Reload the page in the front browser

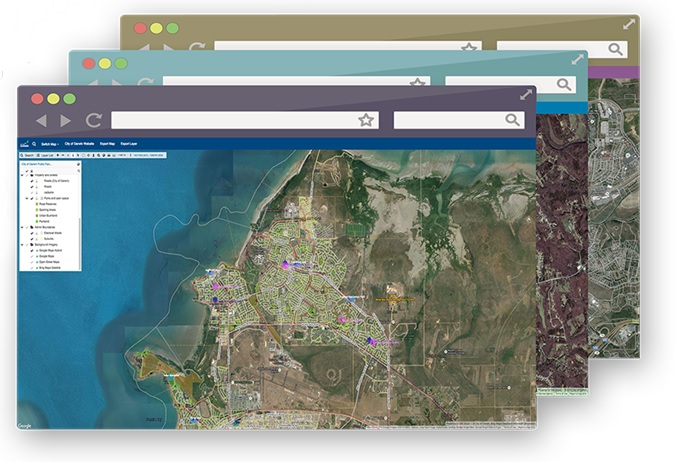coord(93,120)
